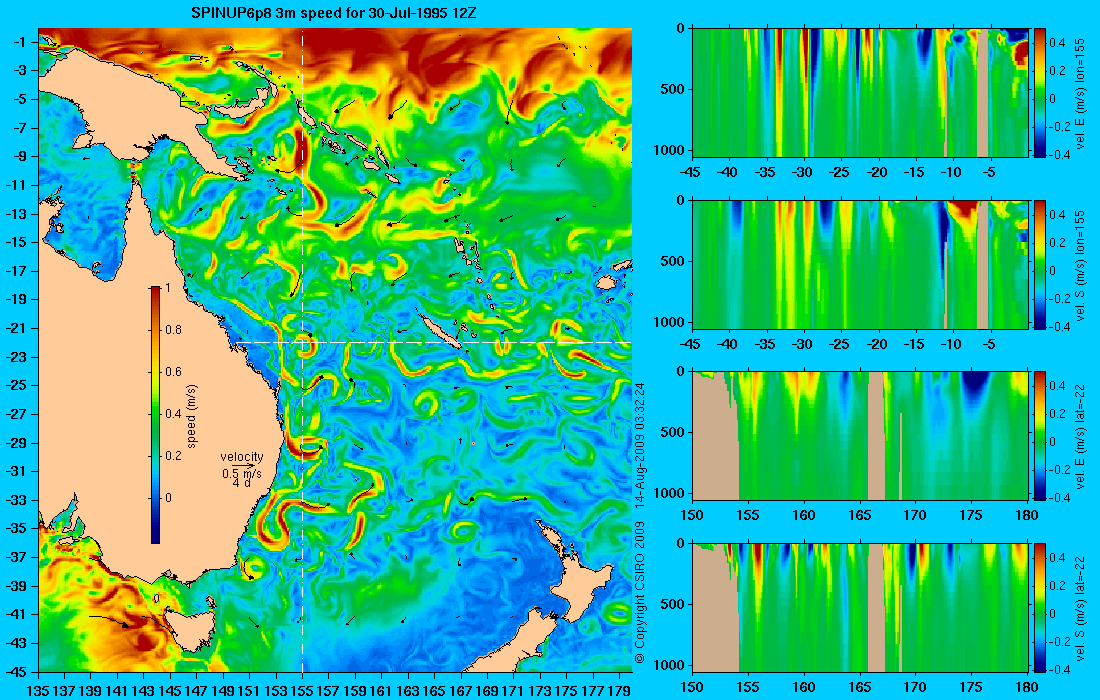Open the vel. S lon=155 section plot
This screenshot has height=700, width=1100.
(859, 264)
